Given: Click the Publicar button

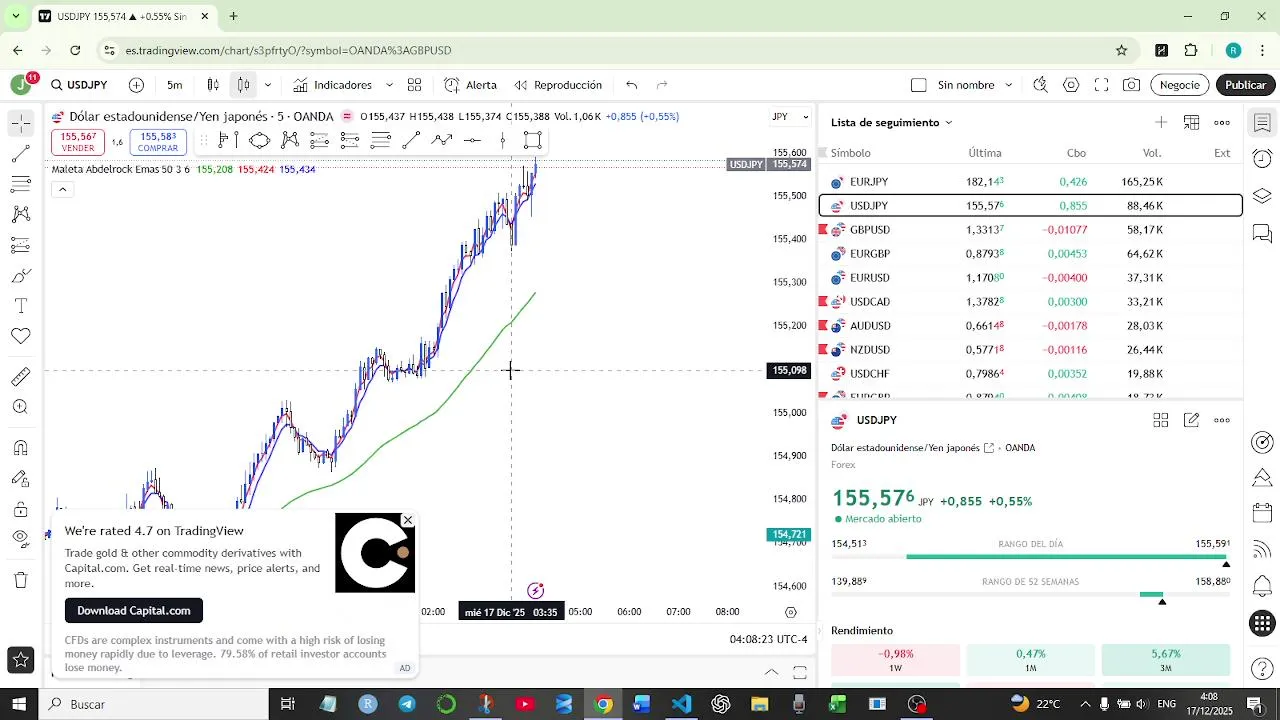Looking at the screenshot, I should [1246, 85].
